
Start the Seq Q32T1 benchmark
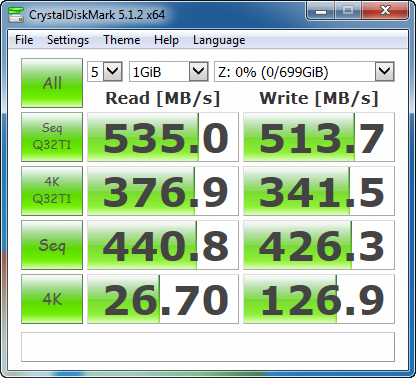[x=52, y=137]
